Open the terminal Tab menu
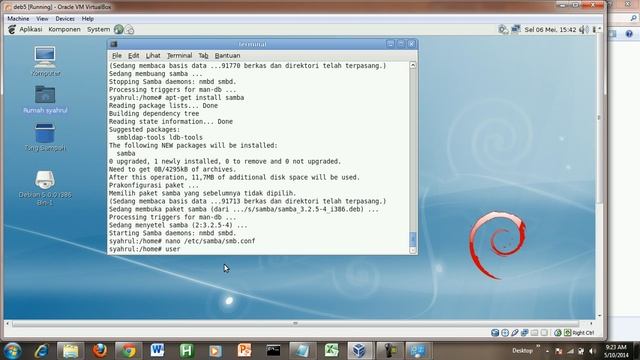The width and height of the screenshot is (640, 360). click(203, 56)
